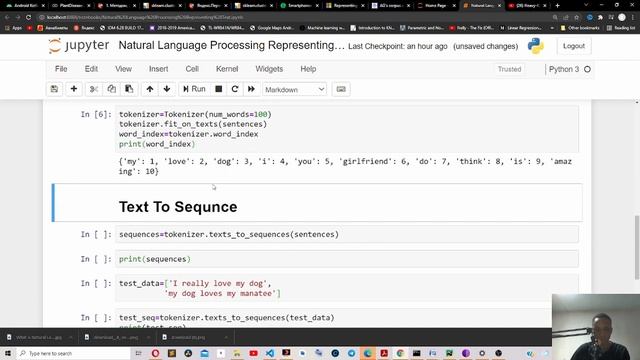The image size is (640, 360).
Task: Open Telegram from the taskbar
Action: [x=351, y=353]
